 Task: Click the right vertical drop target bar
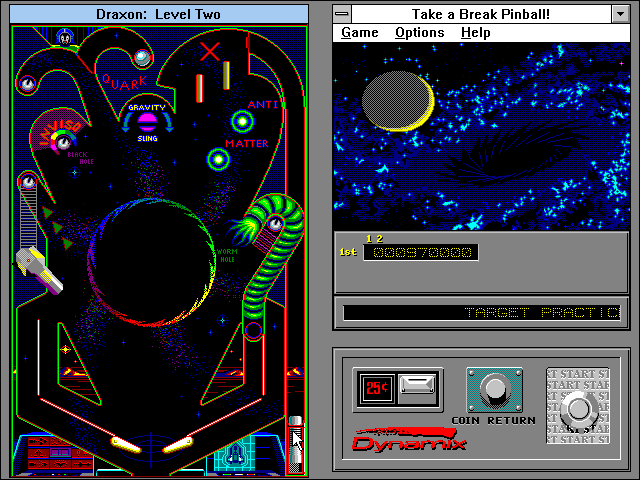226,75
